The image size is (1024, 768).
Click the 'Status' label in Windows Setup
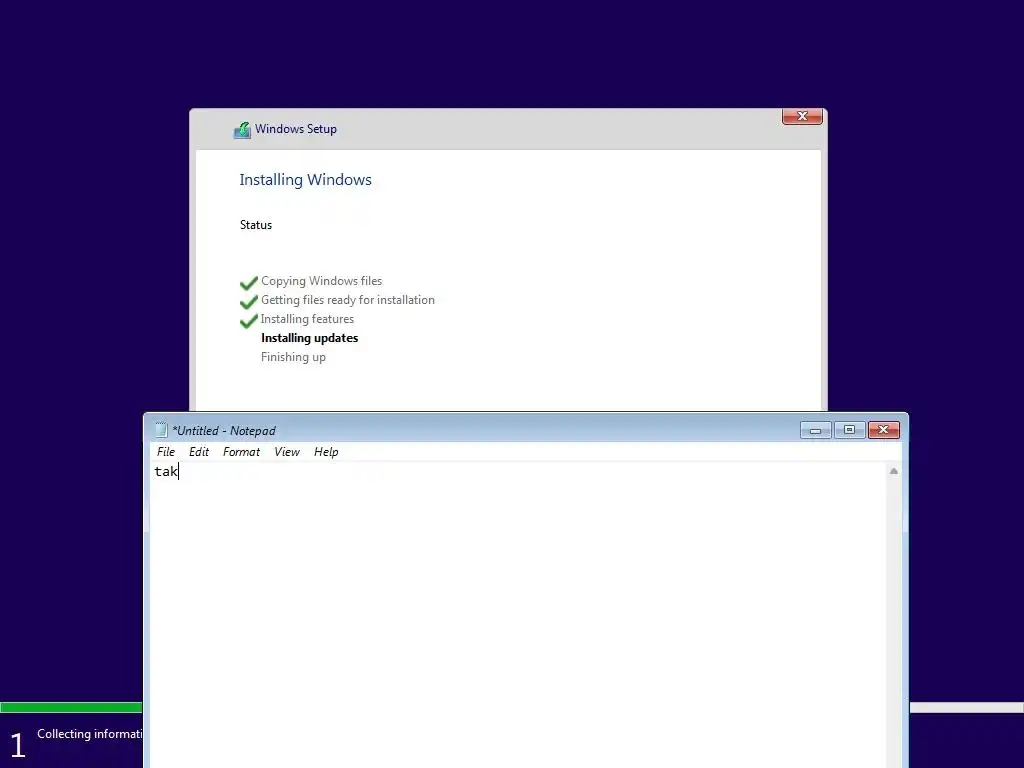tap(255, 225)
